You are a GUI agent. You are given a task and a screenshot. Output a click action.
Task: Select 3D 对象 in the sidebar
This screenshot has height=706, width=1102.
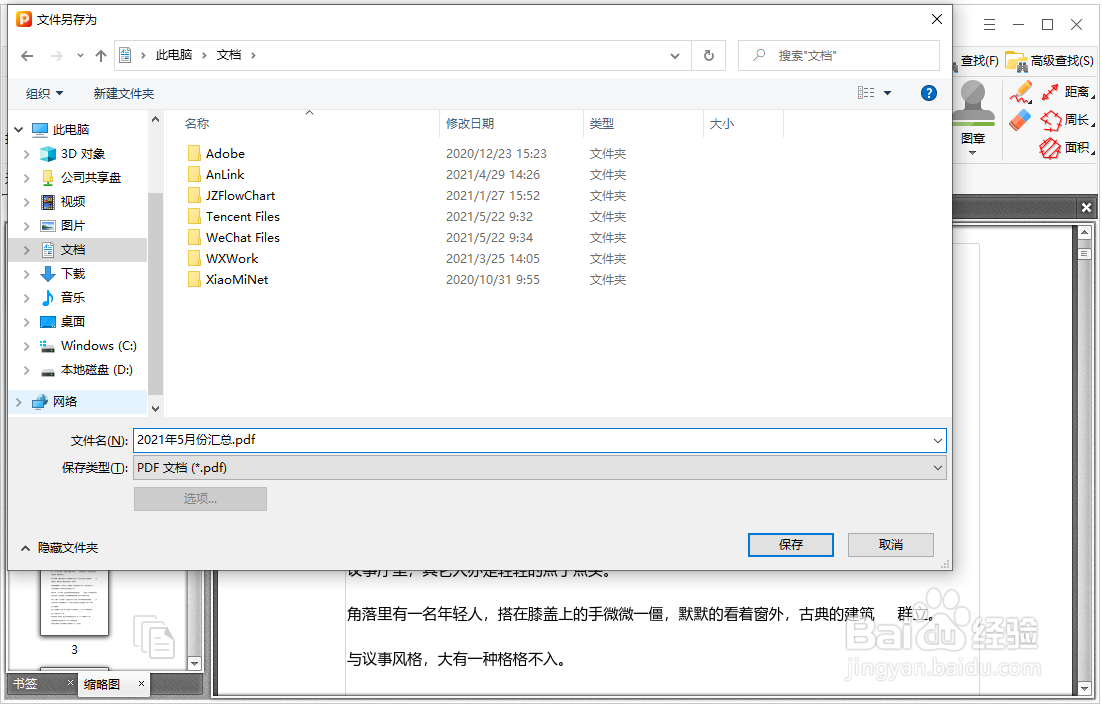pyautogui.click(x=83, y=154)
